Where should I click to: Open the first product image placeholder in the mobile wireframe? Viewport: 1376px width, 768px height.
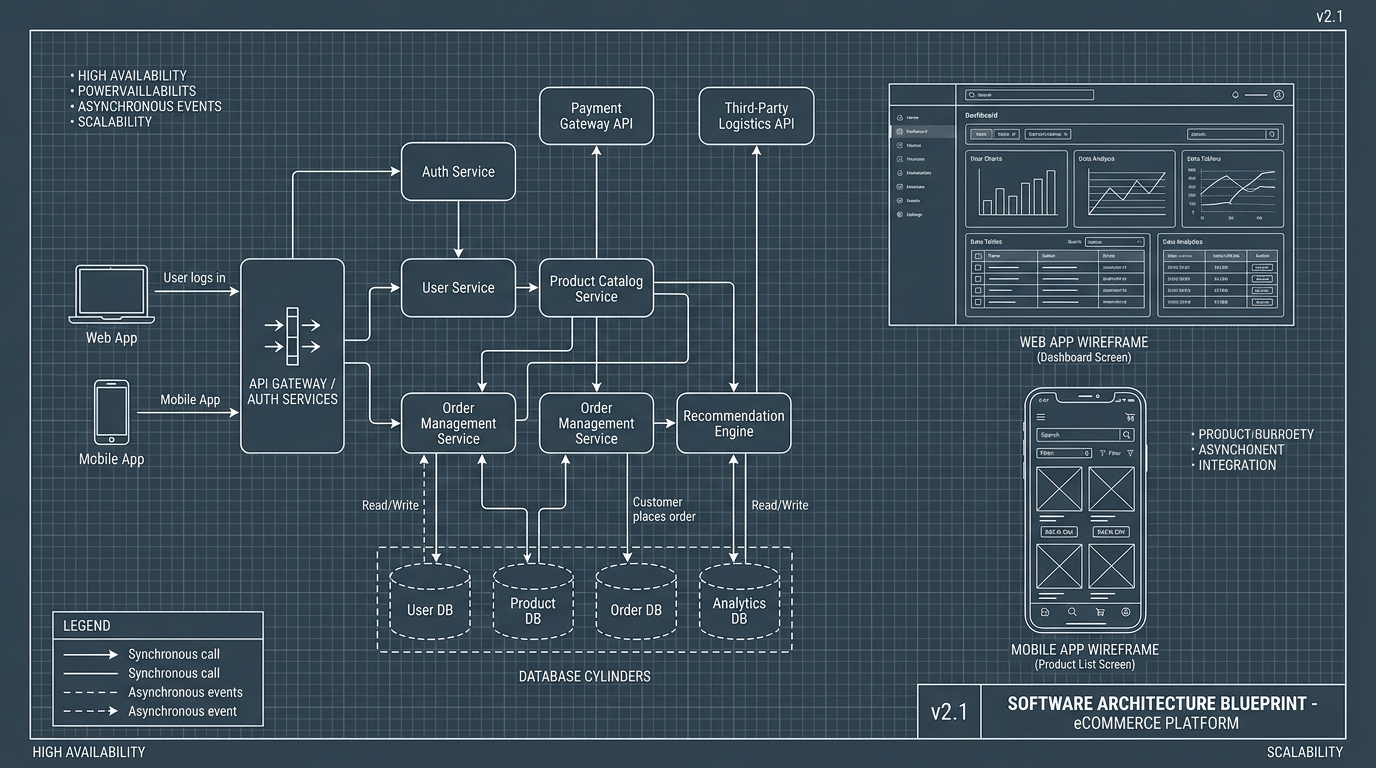(1060, 490)
